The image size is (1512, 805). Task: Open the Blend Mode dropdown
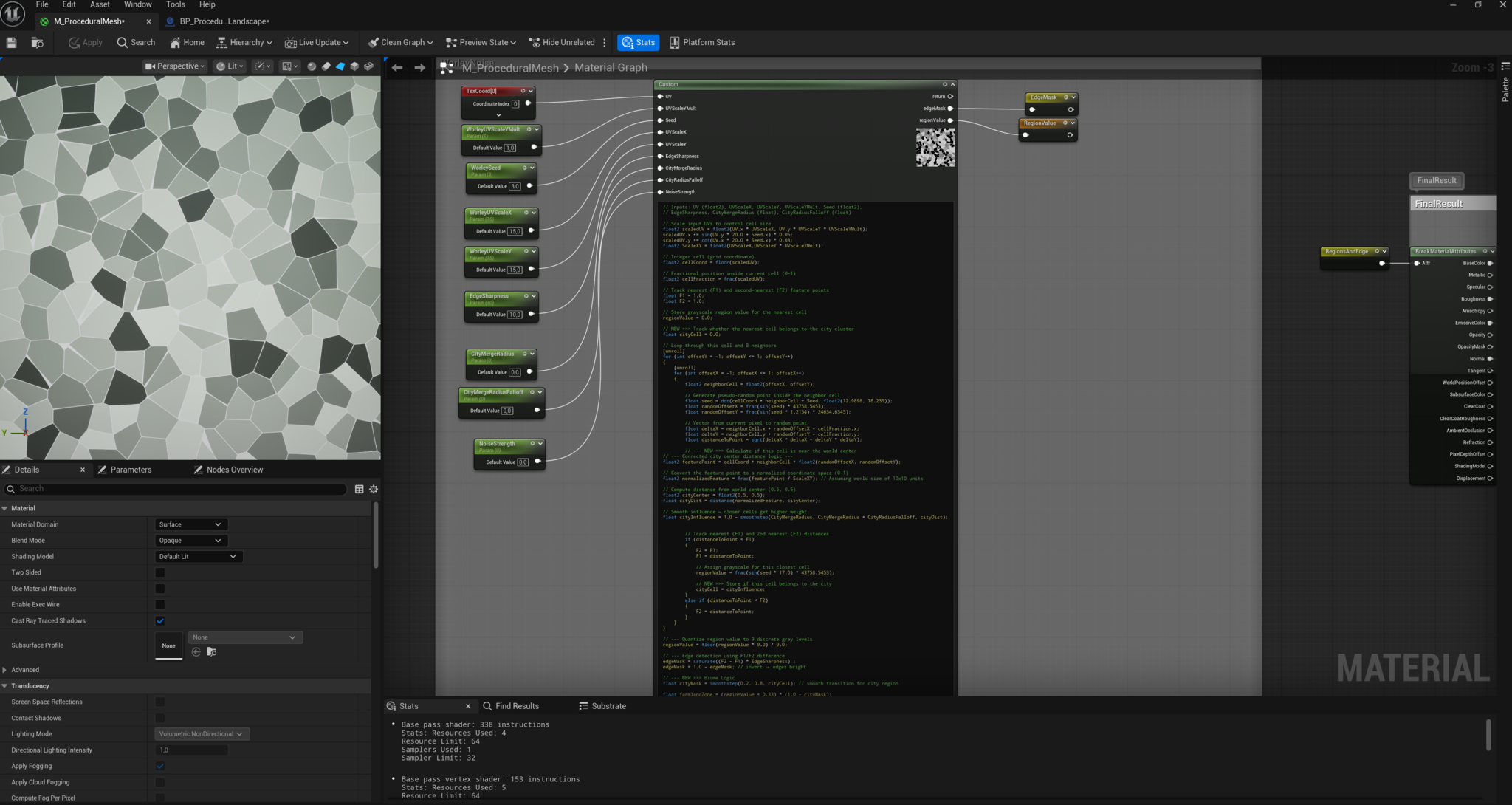(x=190, y=541)
